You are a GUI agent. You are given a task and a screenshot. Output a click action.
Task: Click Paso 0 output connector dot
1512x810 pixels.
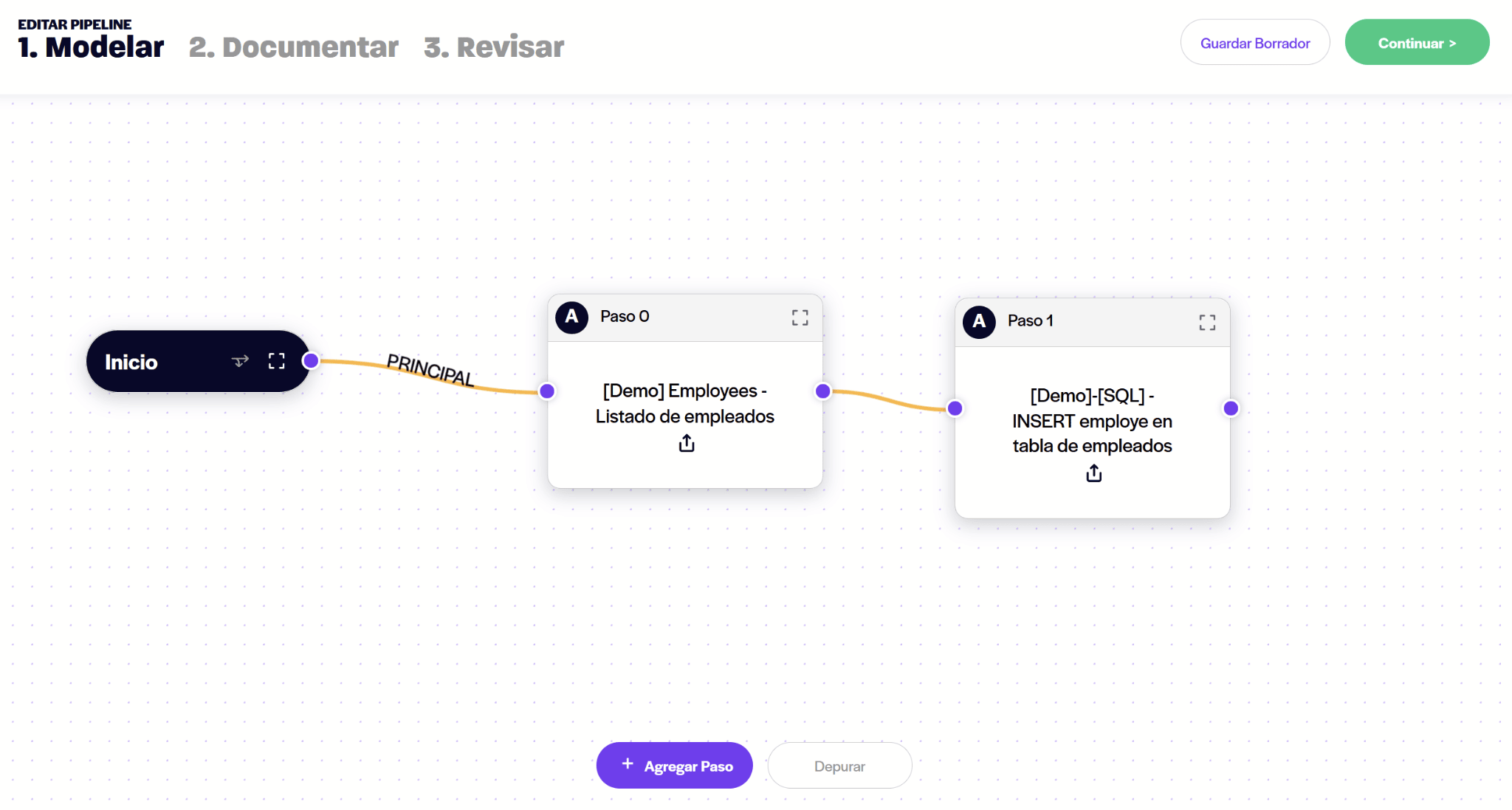(822, 391)
